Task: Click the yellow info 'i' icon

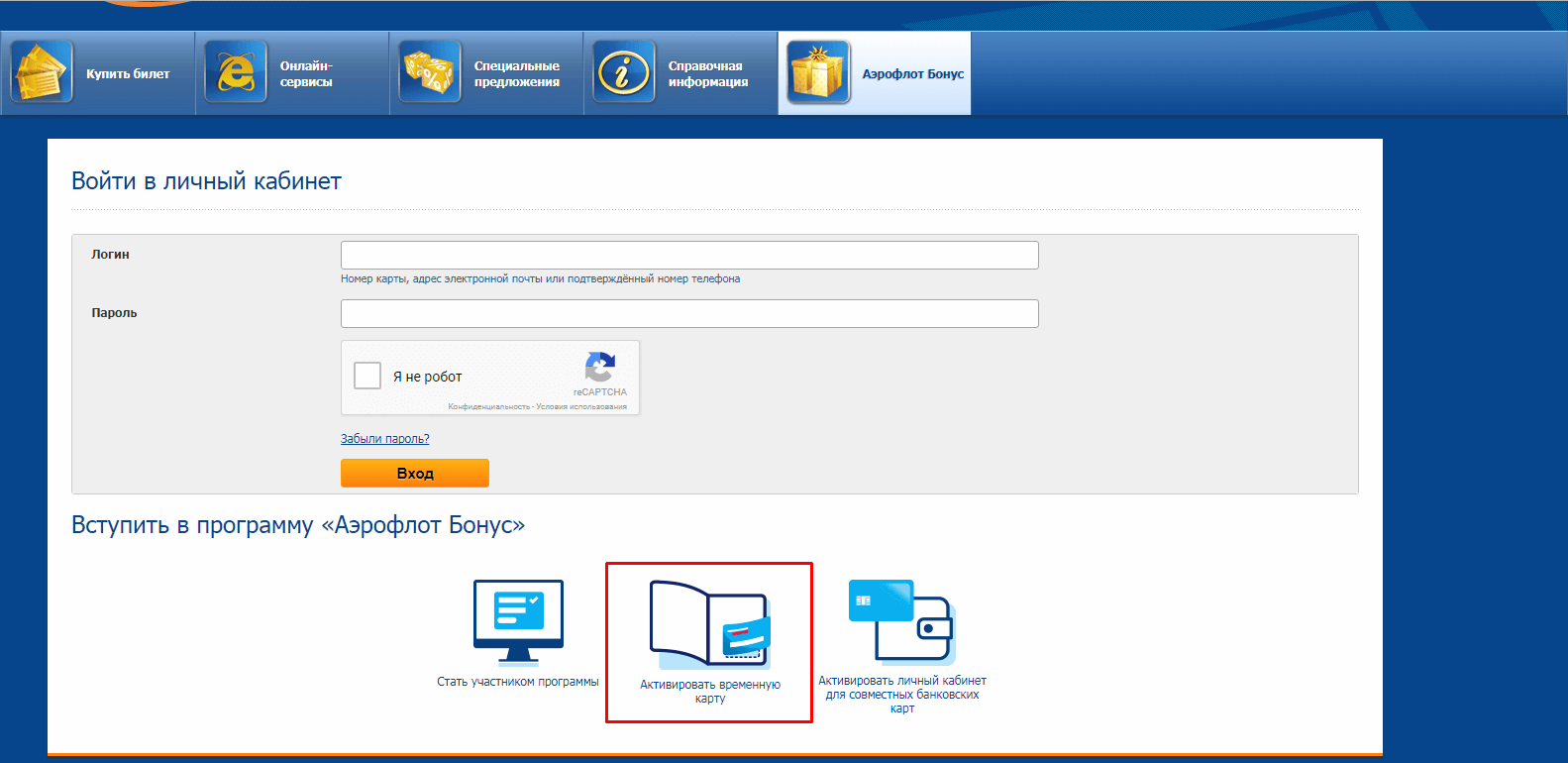Action: point(624,72)
